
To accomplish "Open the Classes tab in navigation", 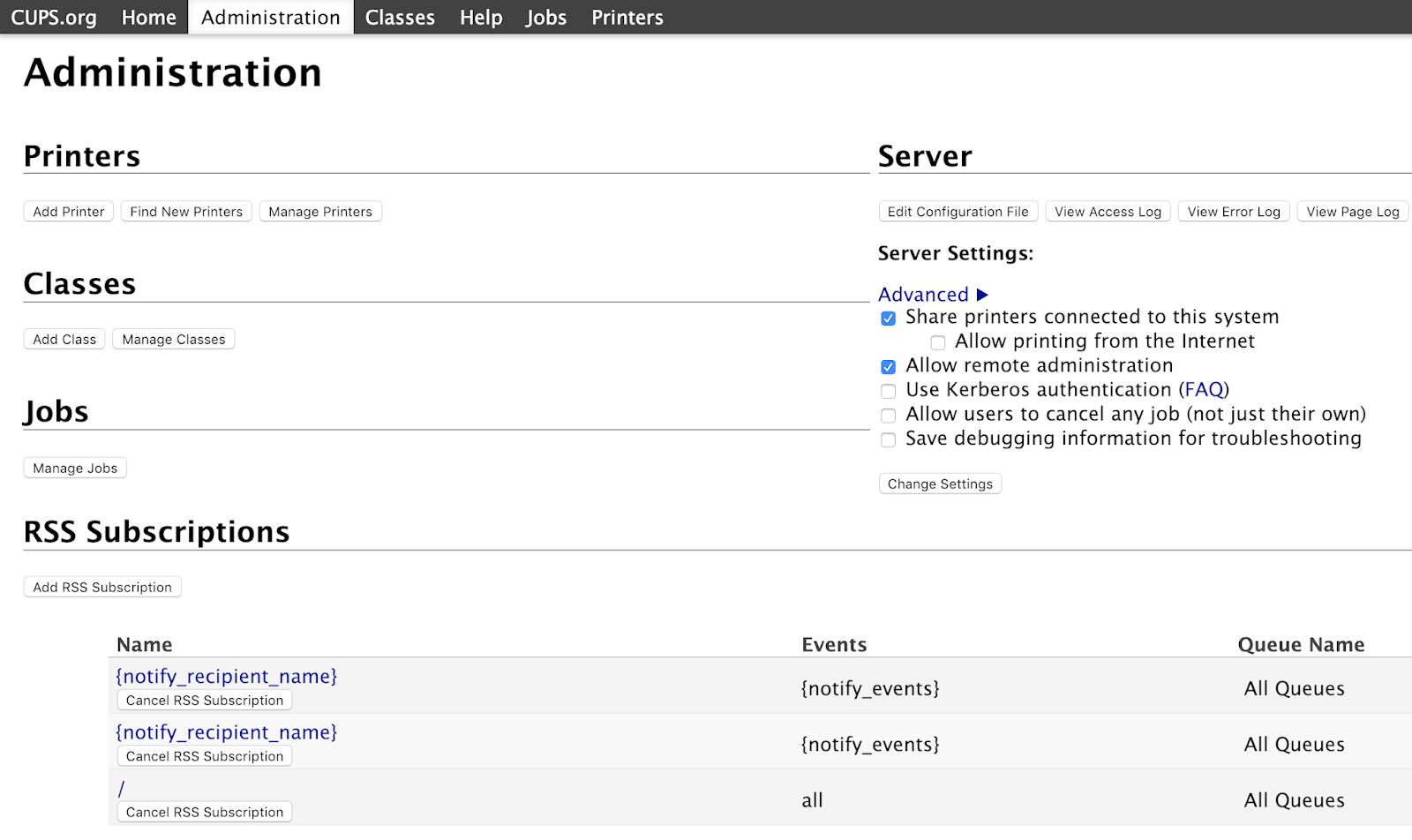I will [x=400, y=18].
